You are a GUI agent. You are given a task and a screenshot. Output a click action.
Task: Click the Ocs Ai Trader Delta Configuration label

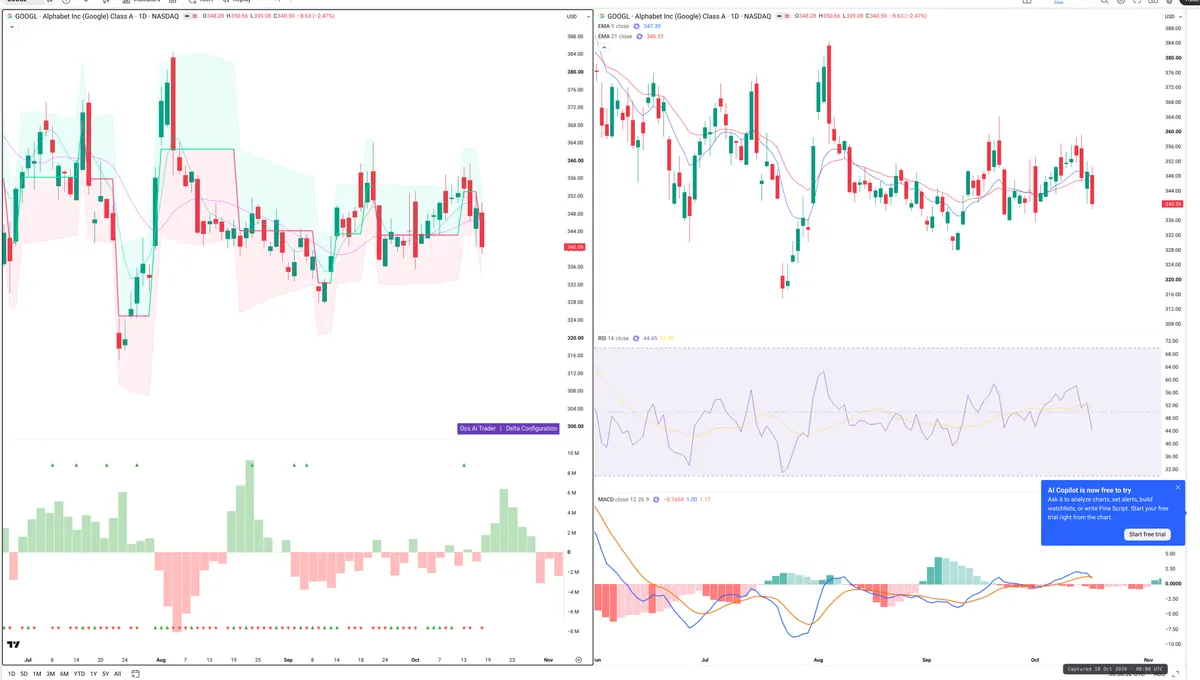[x=508, y=428]
